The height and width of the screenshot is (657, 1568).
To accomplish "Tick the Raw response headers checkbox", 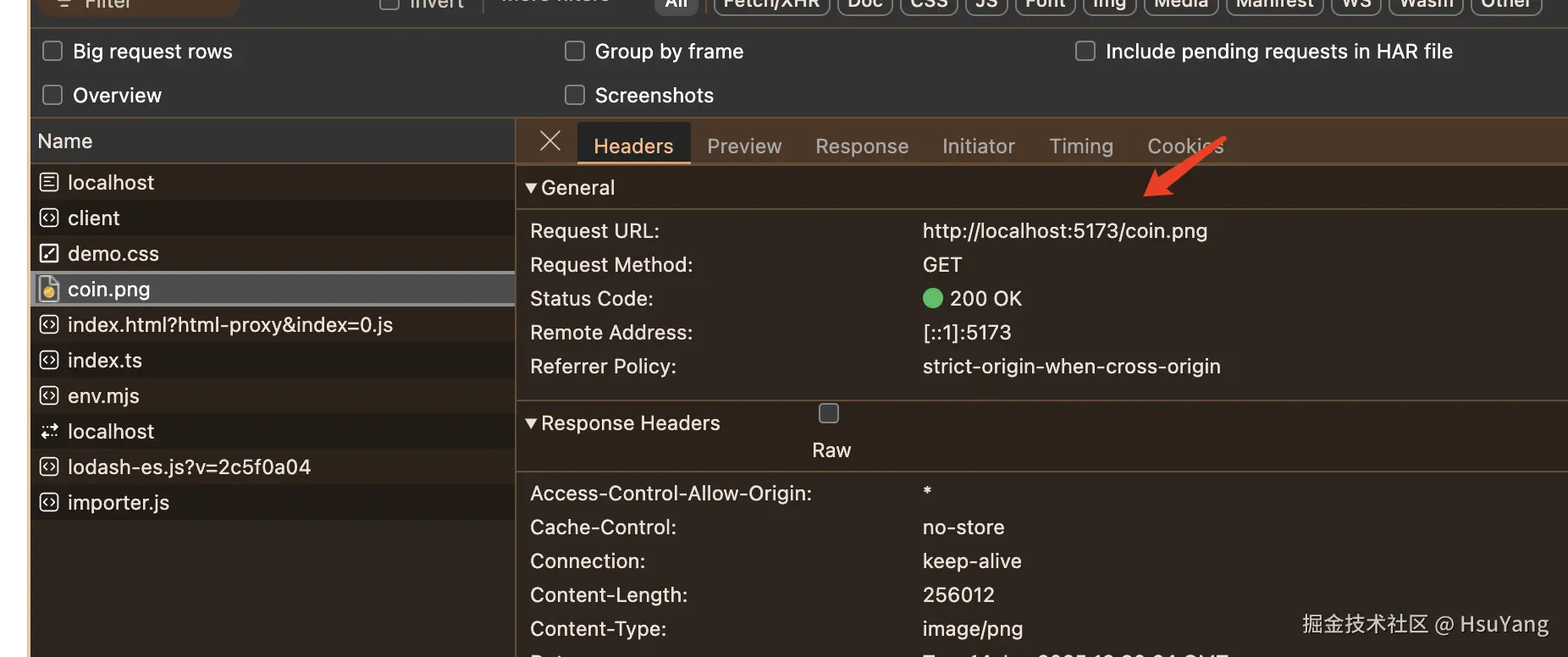I will tap(829, 413).
